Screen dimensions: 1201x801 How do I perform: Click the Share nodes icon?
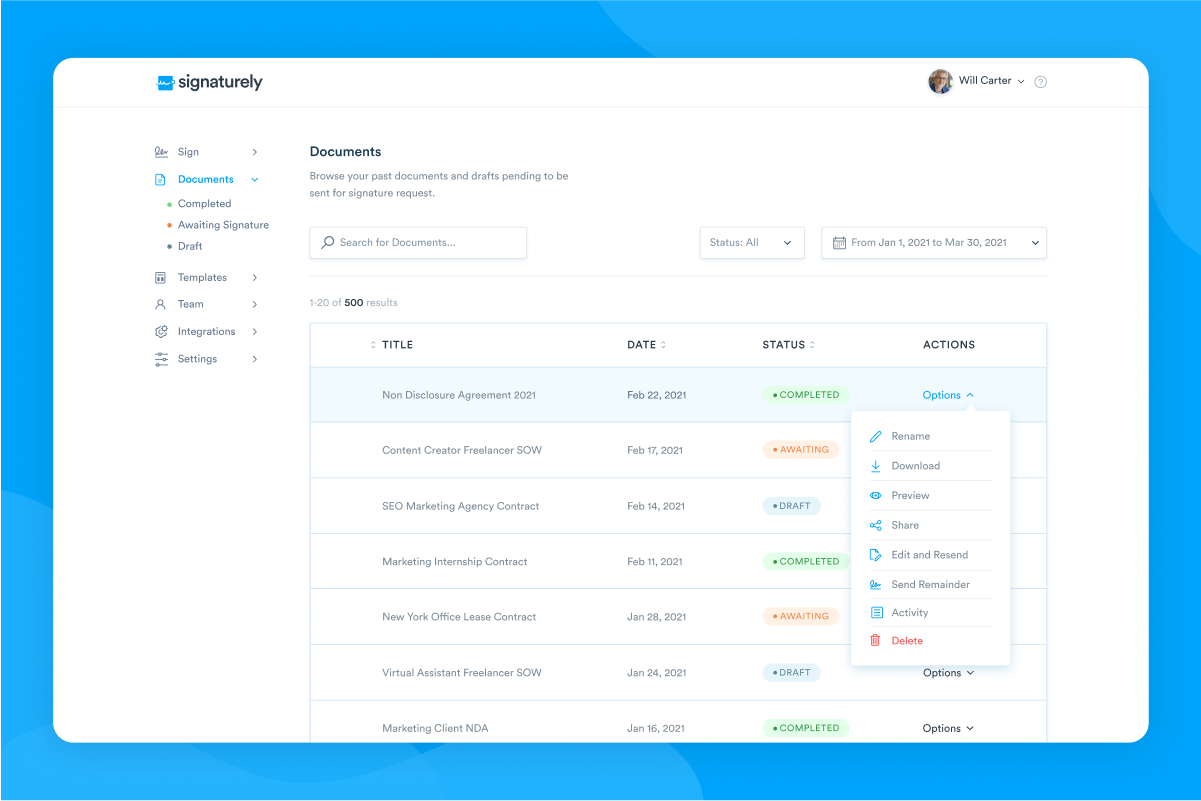(876, 526)
